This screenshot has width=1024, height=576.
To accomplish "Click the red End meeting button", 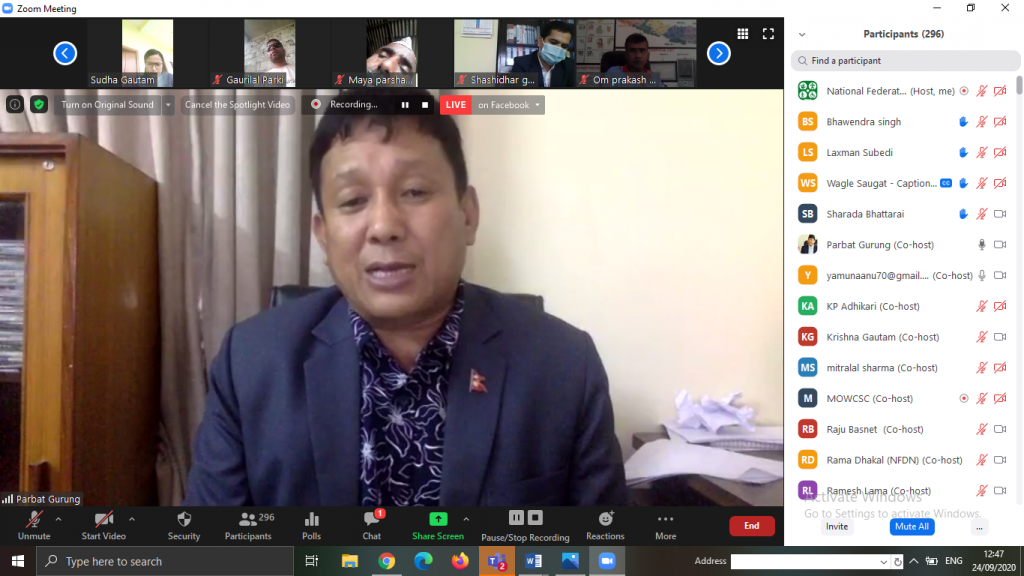I will pyautogui.click(x=751, y=526).
